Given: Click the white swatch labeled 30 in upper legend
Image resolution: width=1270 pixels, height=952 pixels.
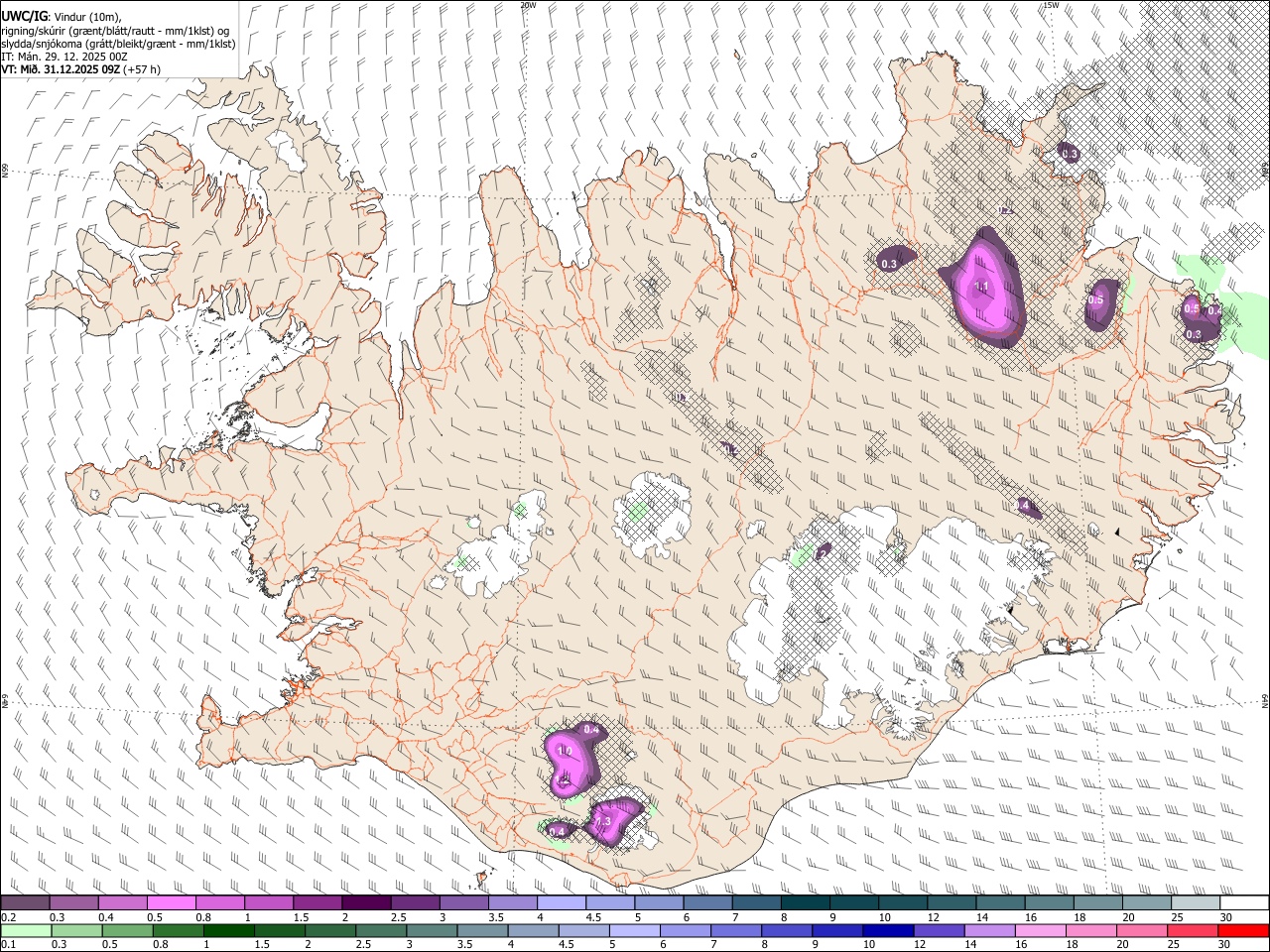Looking at the screenshot, I should tap(1243, 903).
